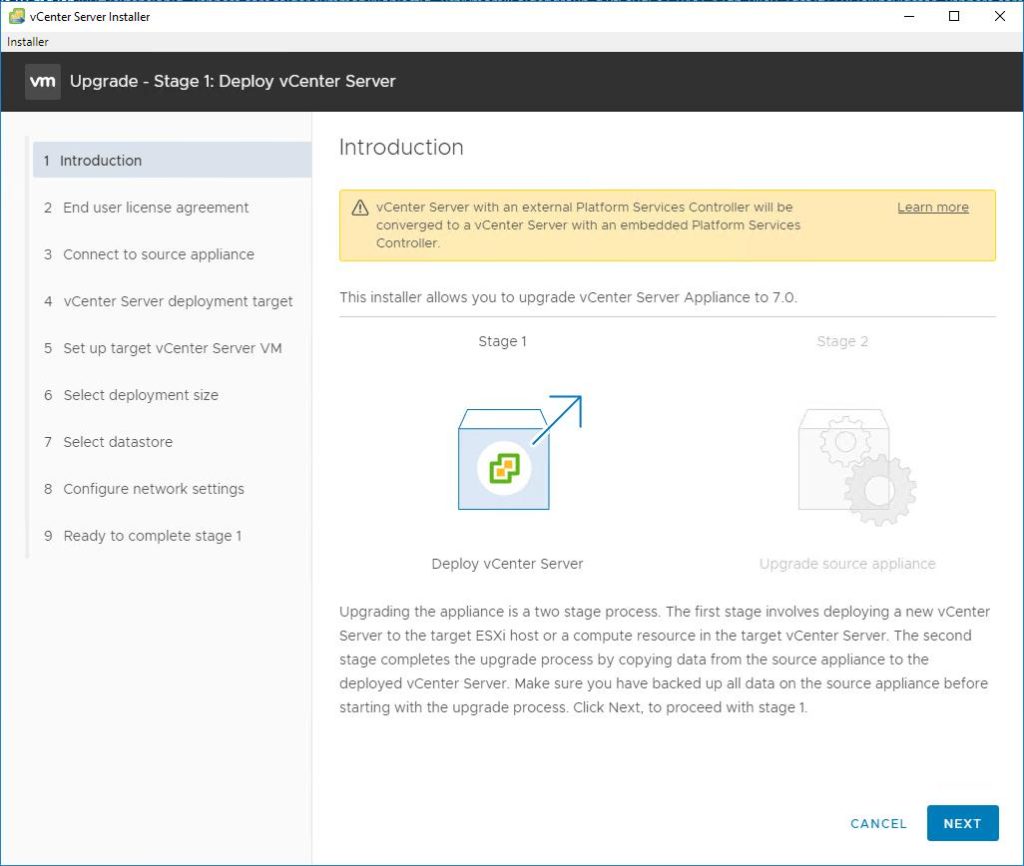Click the two stage process description paragraph

[665, 660]
